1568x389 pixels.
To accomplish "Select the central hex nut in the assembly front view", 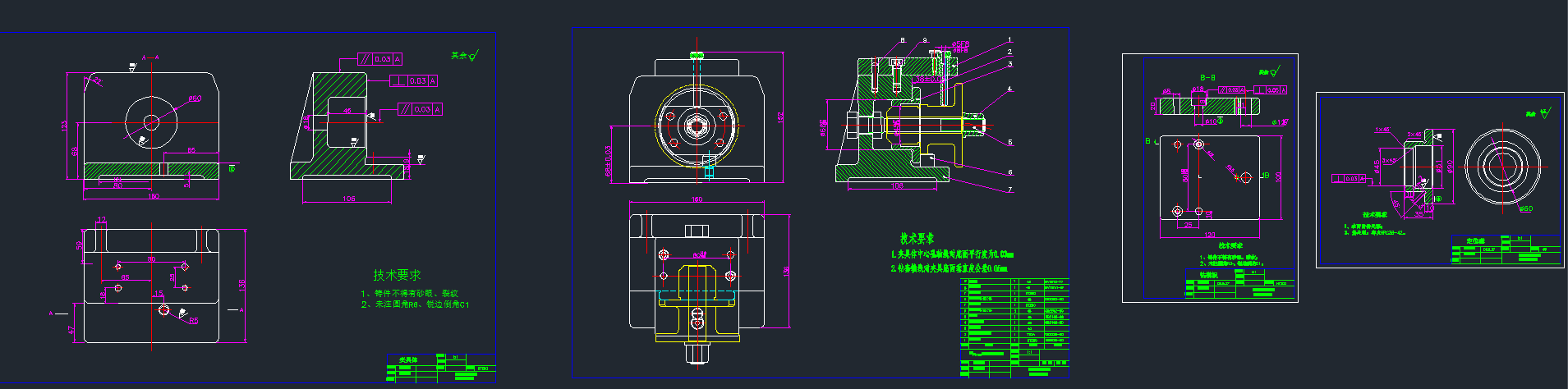I will pyautogui.click(x=697, y=126).
